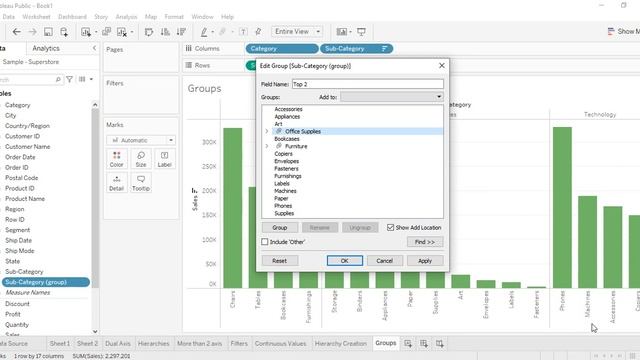Image resolution: width=640 pixels, height=360 pixels.
Task: Click the Label card in Marks
Action: [164, 159]
